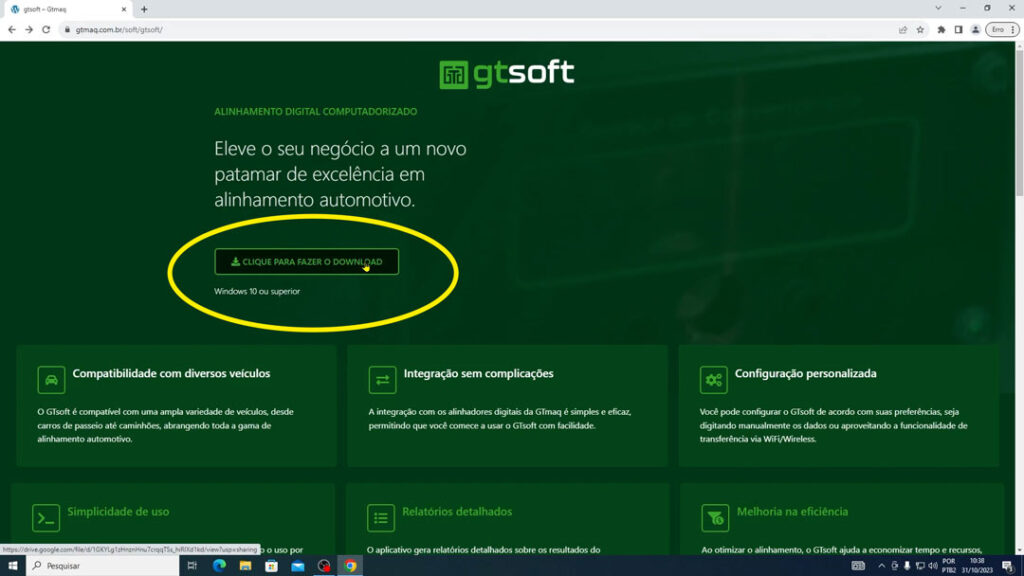This screenshot has width=1024, height=576.
Task: Open the touch keyboard from the tray
Action: point(858,566)
